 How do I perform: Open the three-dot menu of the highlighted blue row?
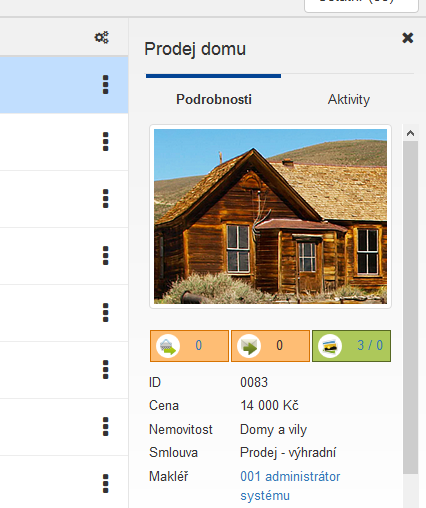[105, 85]
